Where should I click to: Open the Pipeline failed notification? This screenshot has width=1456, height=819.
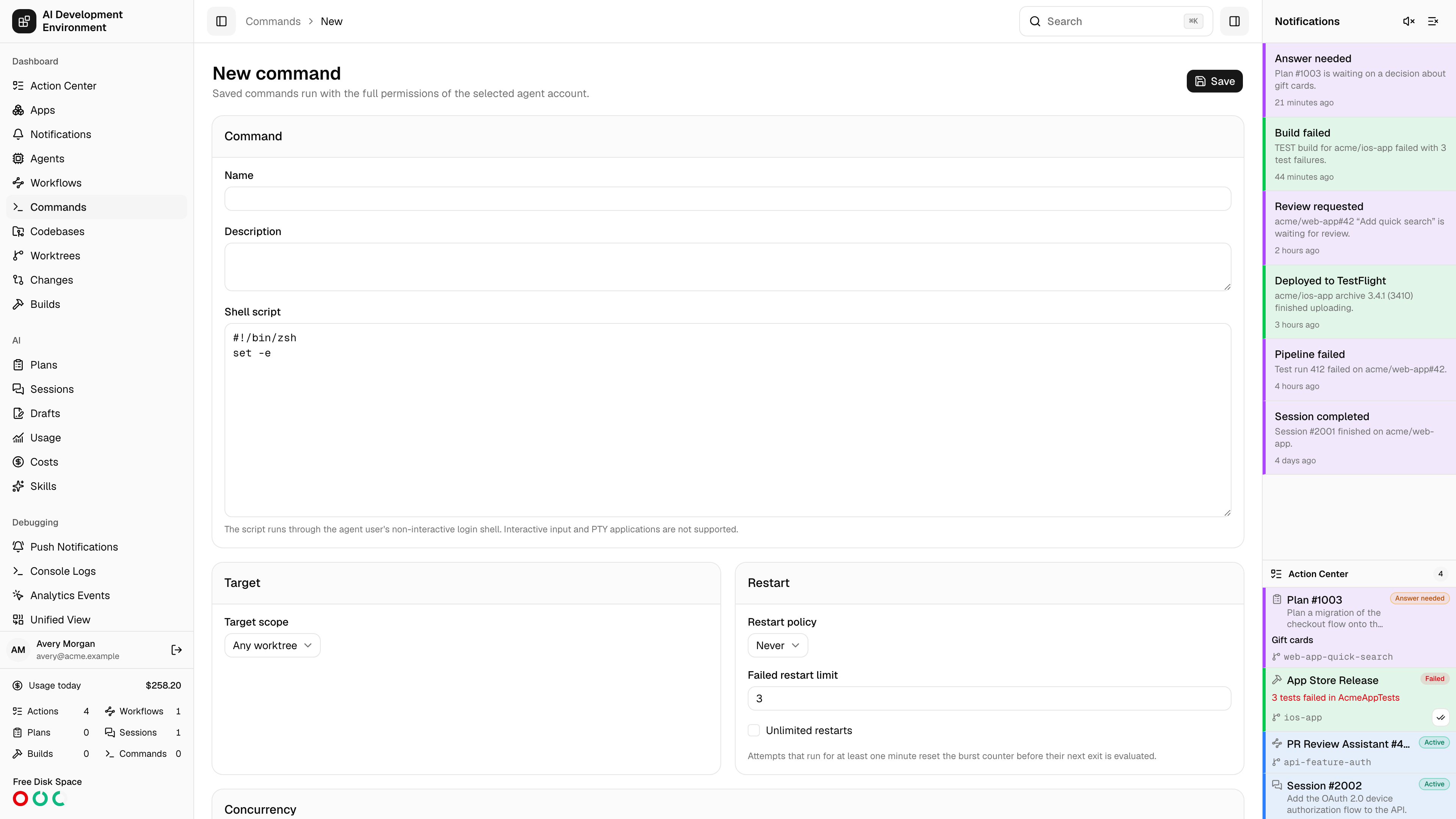pyautogui.click(x=1359, y=370)
